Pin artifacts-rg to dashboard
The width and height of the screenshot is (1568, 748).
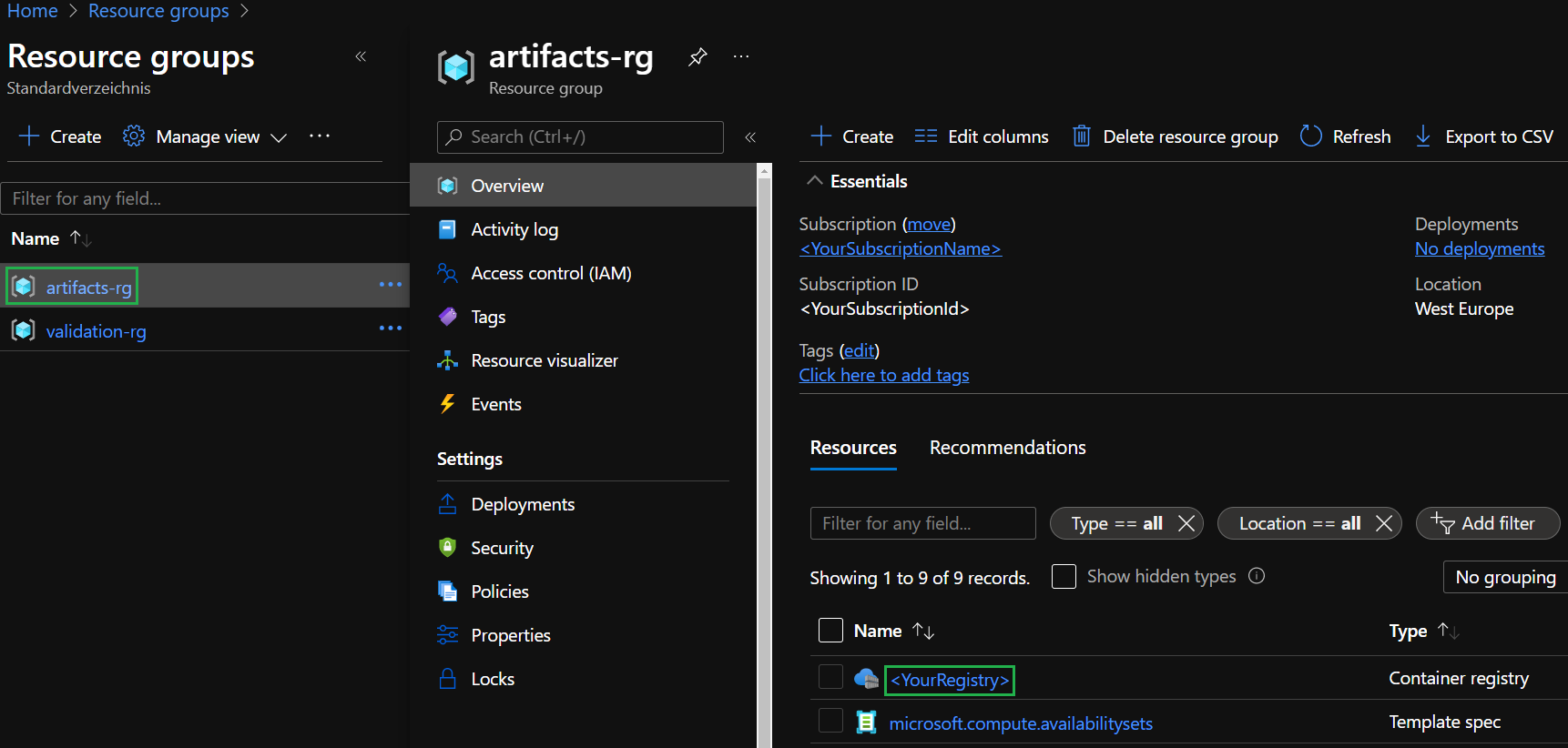[x=697, y=56]
